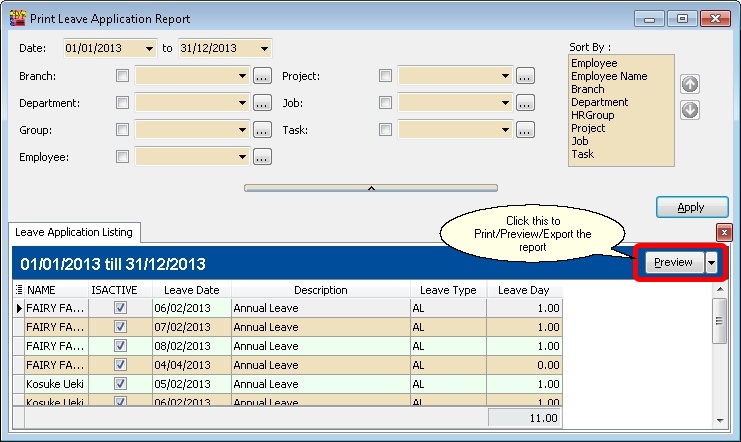Viewport: 741px width, 442px height.
Task: Sort by the Leave Date column header
Action: coord(191,290)
